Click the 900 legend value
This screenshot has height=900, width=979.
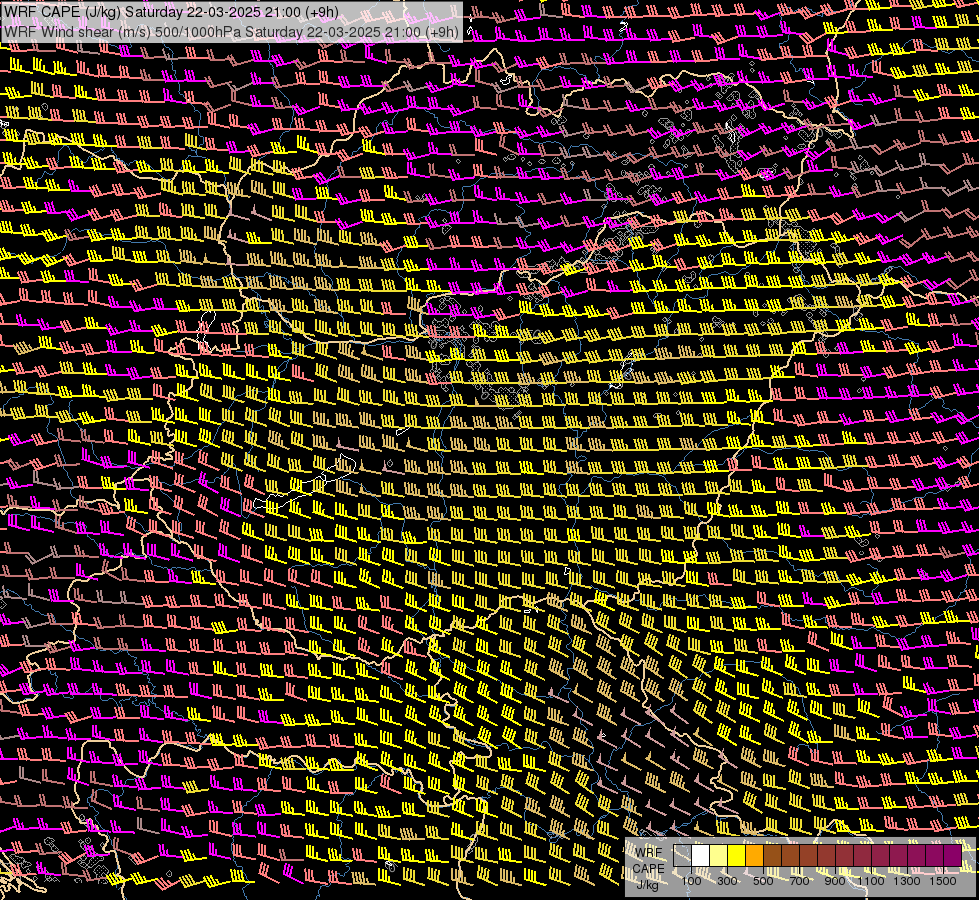point(835,881)
